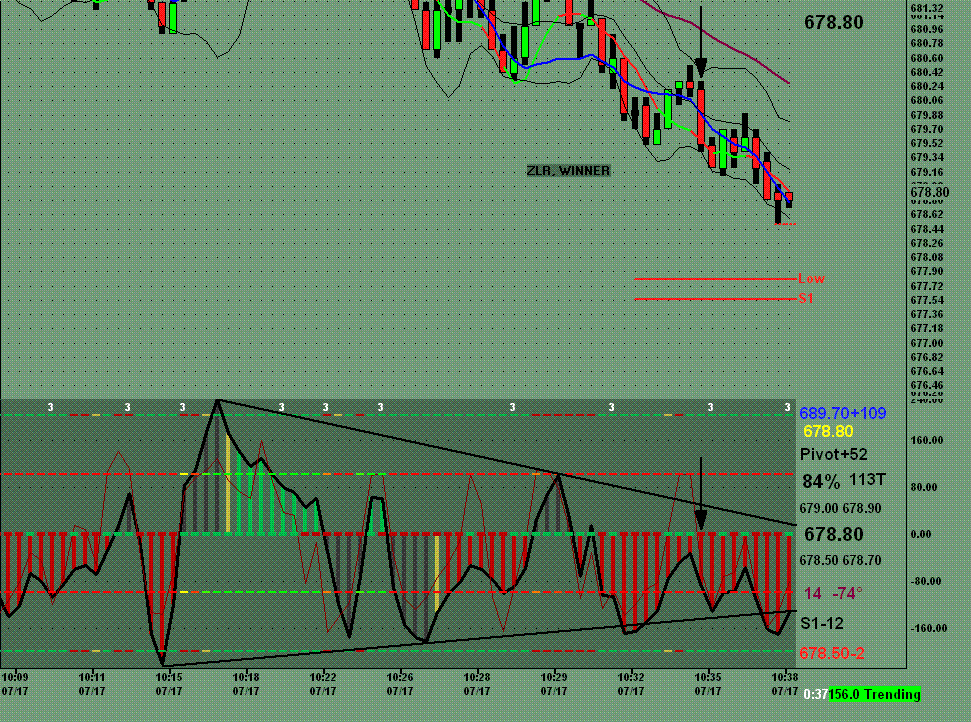Click the 677.36 price axis label

pyautogui.click(x=927, y=315)
